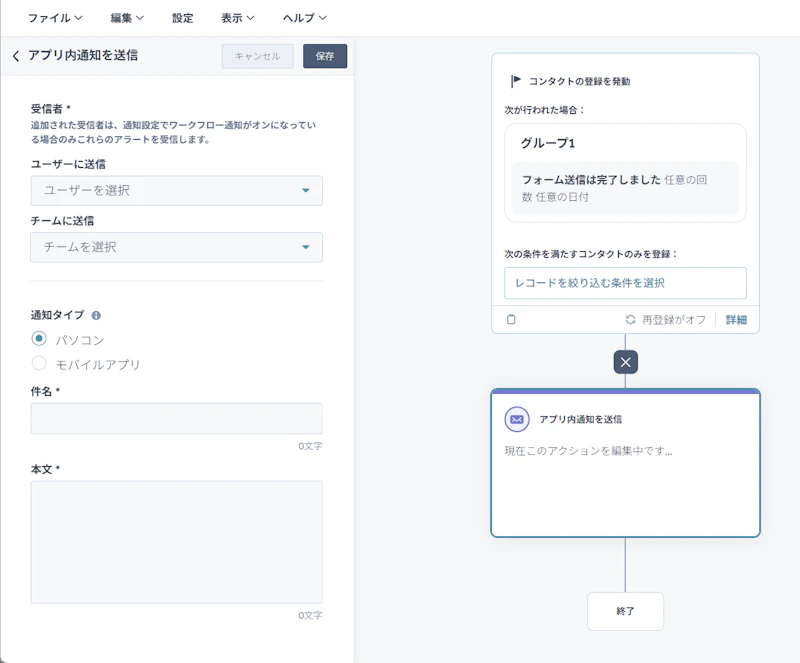The width and height of the screenshot is (800, 663).
Task: Click the 終了 end node
Action: [x=626, y=611]
